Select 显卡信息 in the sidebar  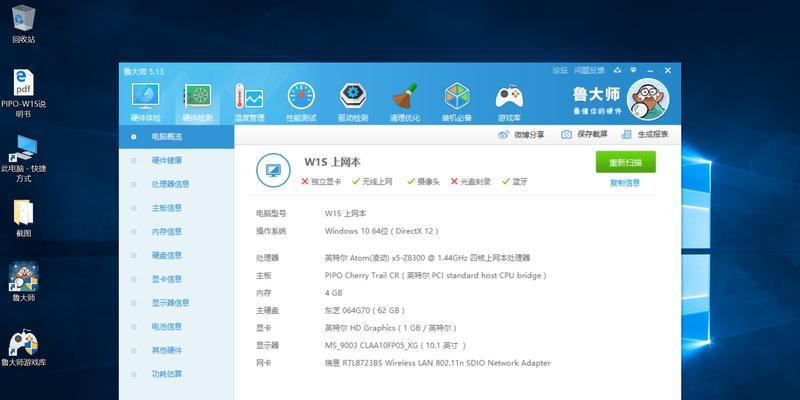click(x=177, y=279)
